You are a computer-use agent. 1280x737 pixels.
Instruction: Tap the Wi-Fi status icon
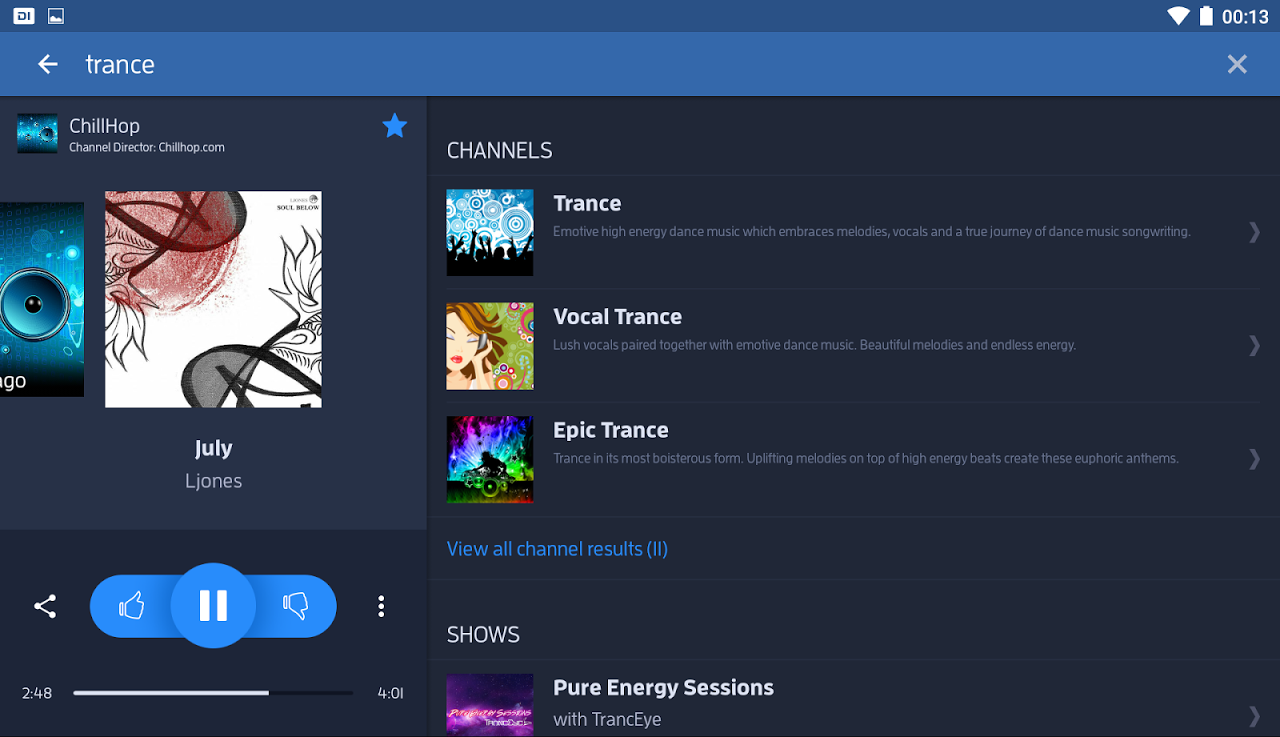click(x=1178, y=16)
